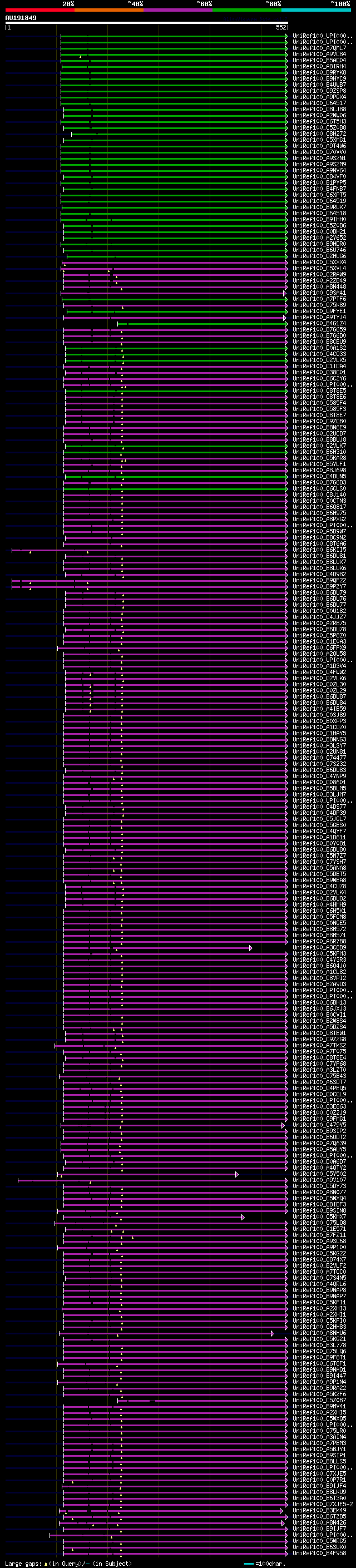Image resolution: width=356 pixels, height=1568 pixels.
Task: Select the UniRef100_B8CEU9 label
Action: (319, 342)
